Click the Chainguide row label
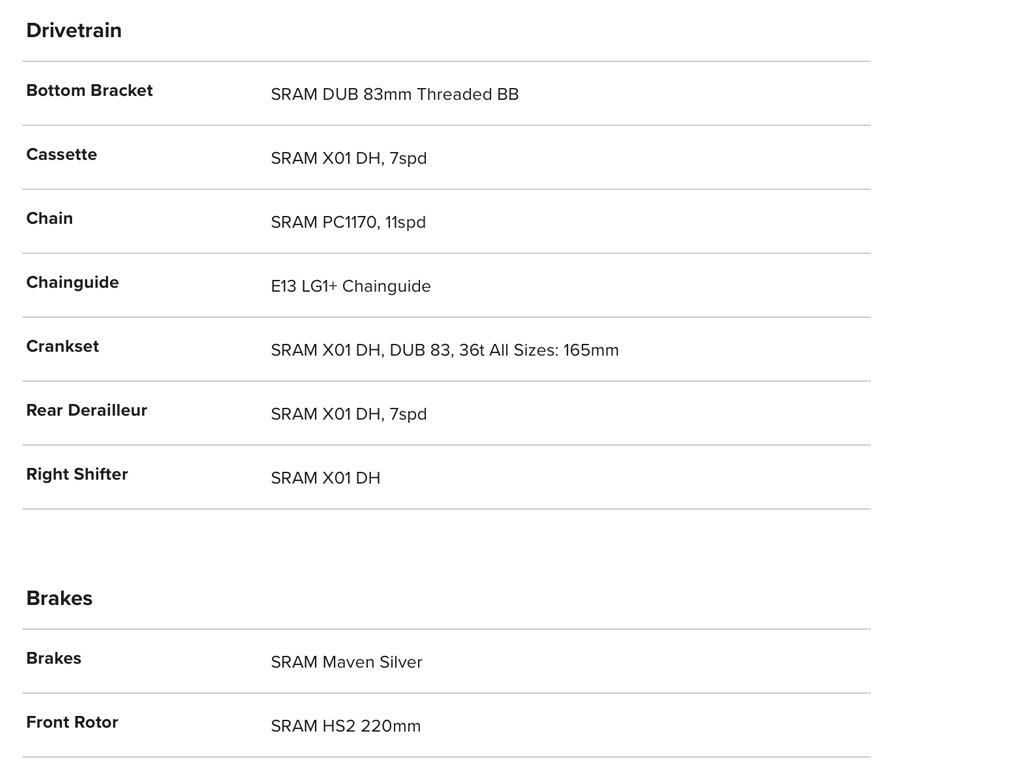This screenshot has width=1024, height=768. pos(72,282)
